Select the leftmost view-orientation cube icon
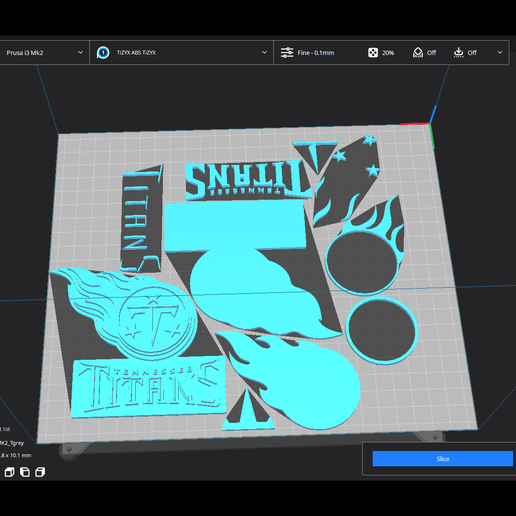This screenshot has width=516, height=516. 9,472
